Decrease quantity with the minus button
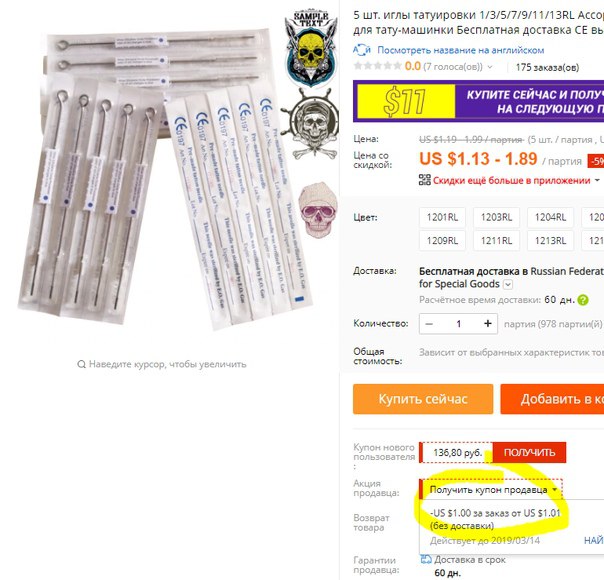 [x=429, y=324]
